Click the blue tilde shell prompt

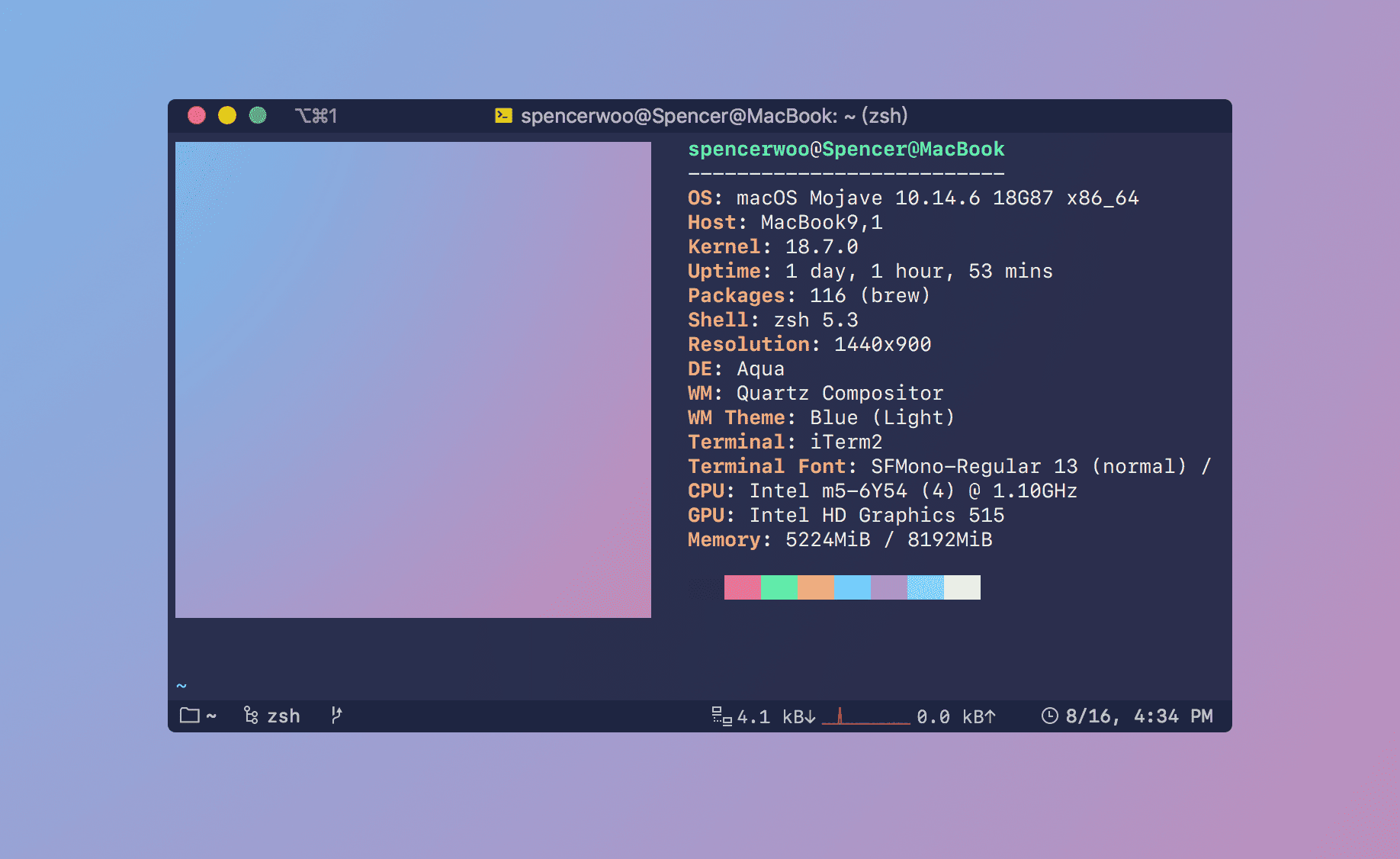coord(181,686)
